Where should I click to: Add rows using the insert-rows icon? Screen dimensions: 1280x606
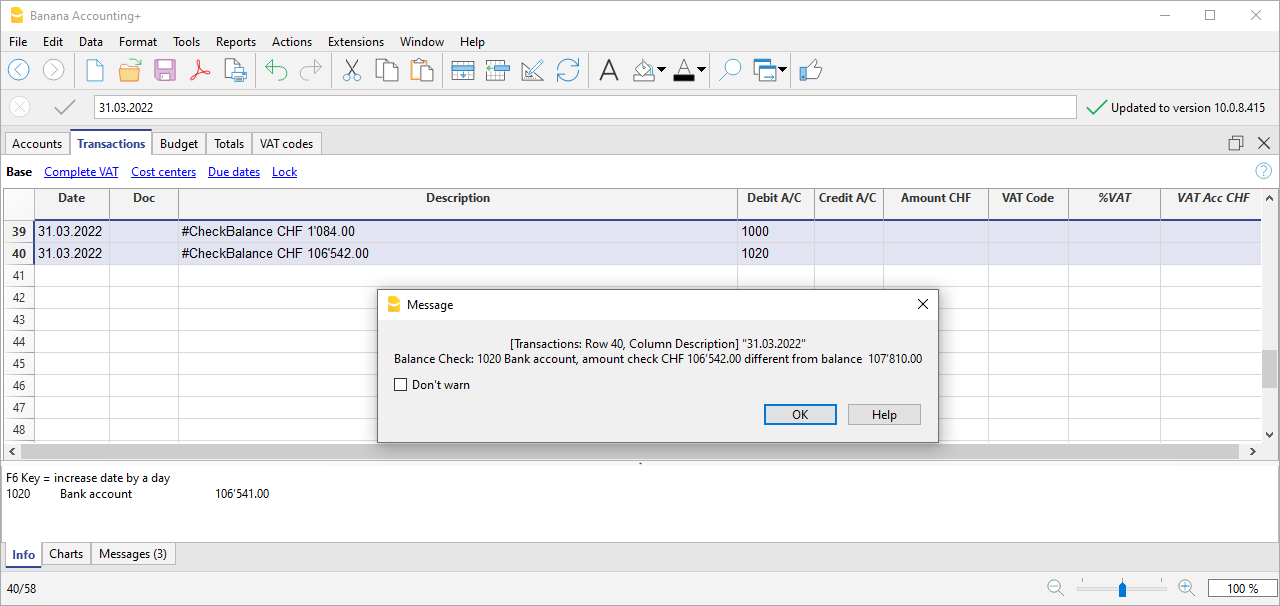coord(463,70)
